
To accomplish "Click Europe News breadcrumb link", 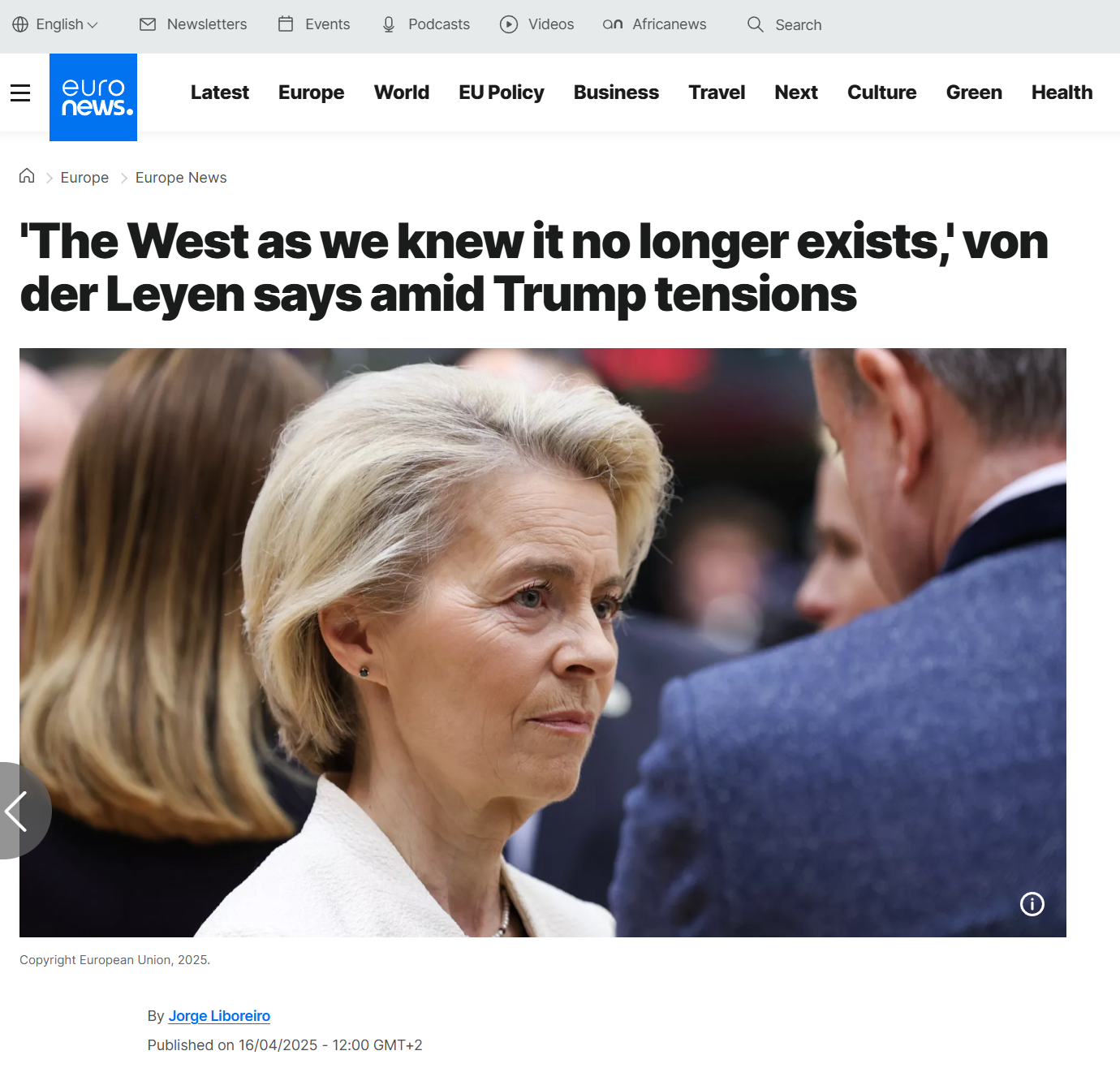I will 181,178.
